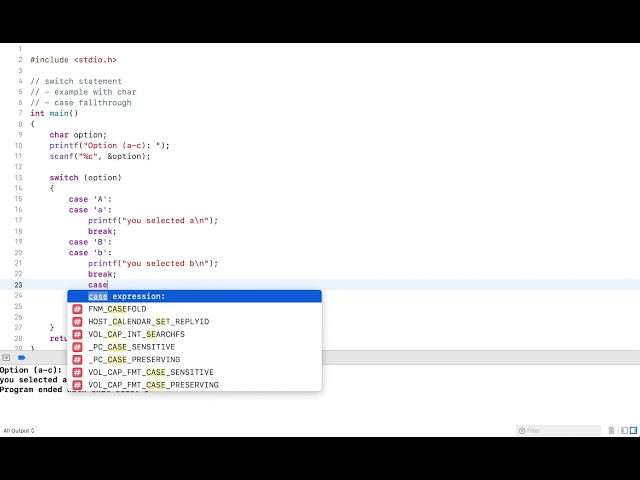Select VOL_CAP_INT_SEARCHFS suggestion
Viewport: 640px width, 480px height.
[194, 334]
